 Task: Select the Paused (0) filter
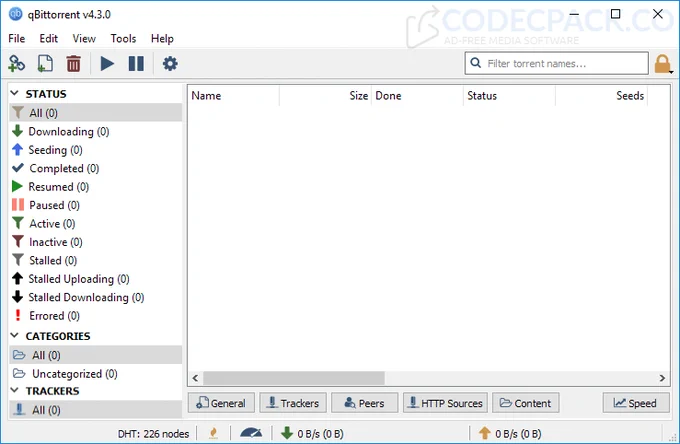pos(95,205)
